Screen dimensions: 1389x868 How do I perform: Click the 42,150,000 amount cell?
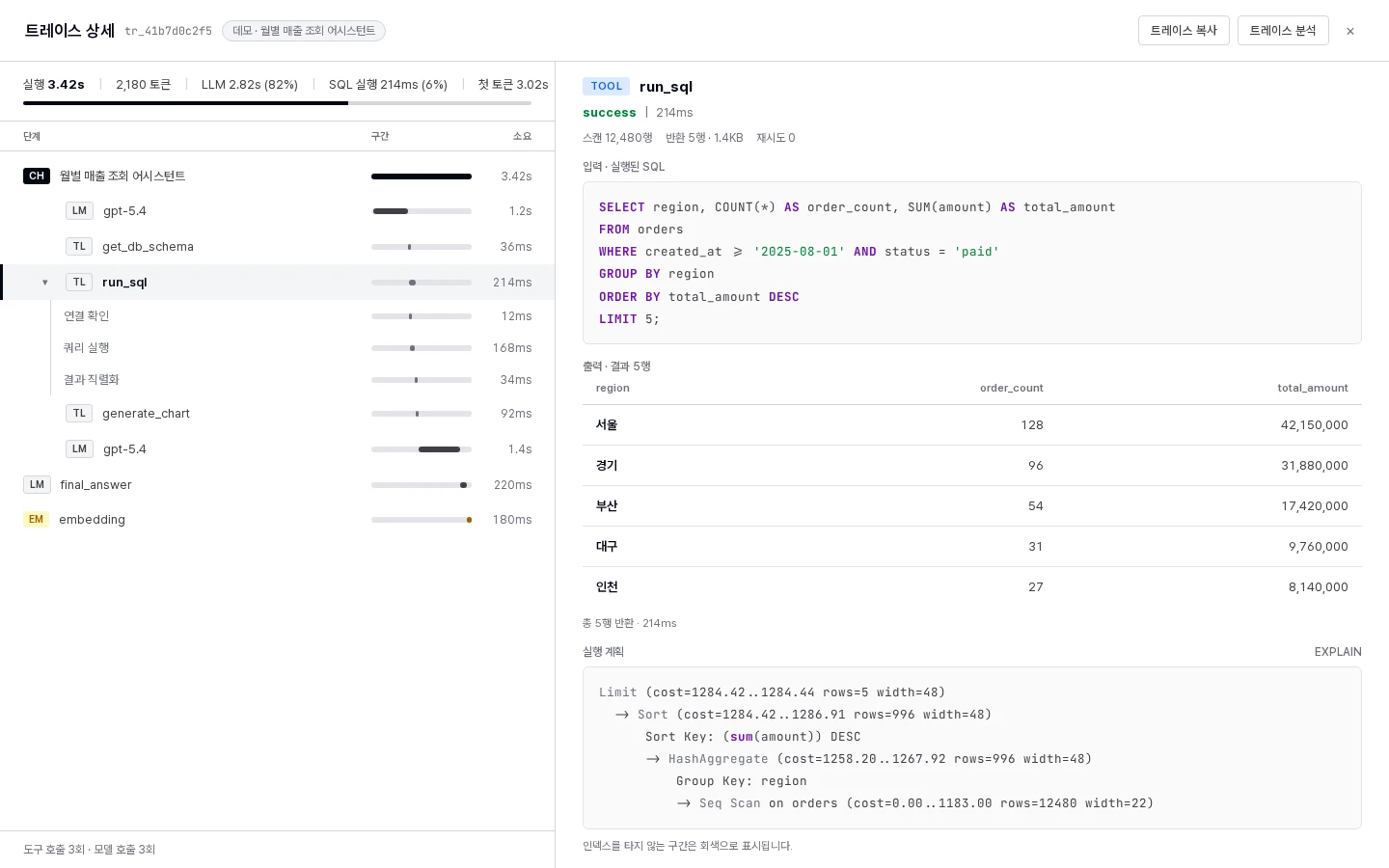point(1314,425)
